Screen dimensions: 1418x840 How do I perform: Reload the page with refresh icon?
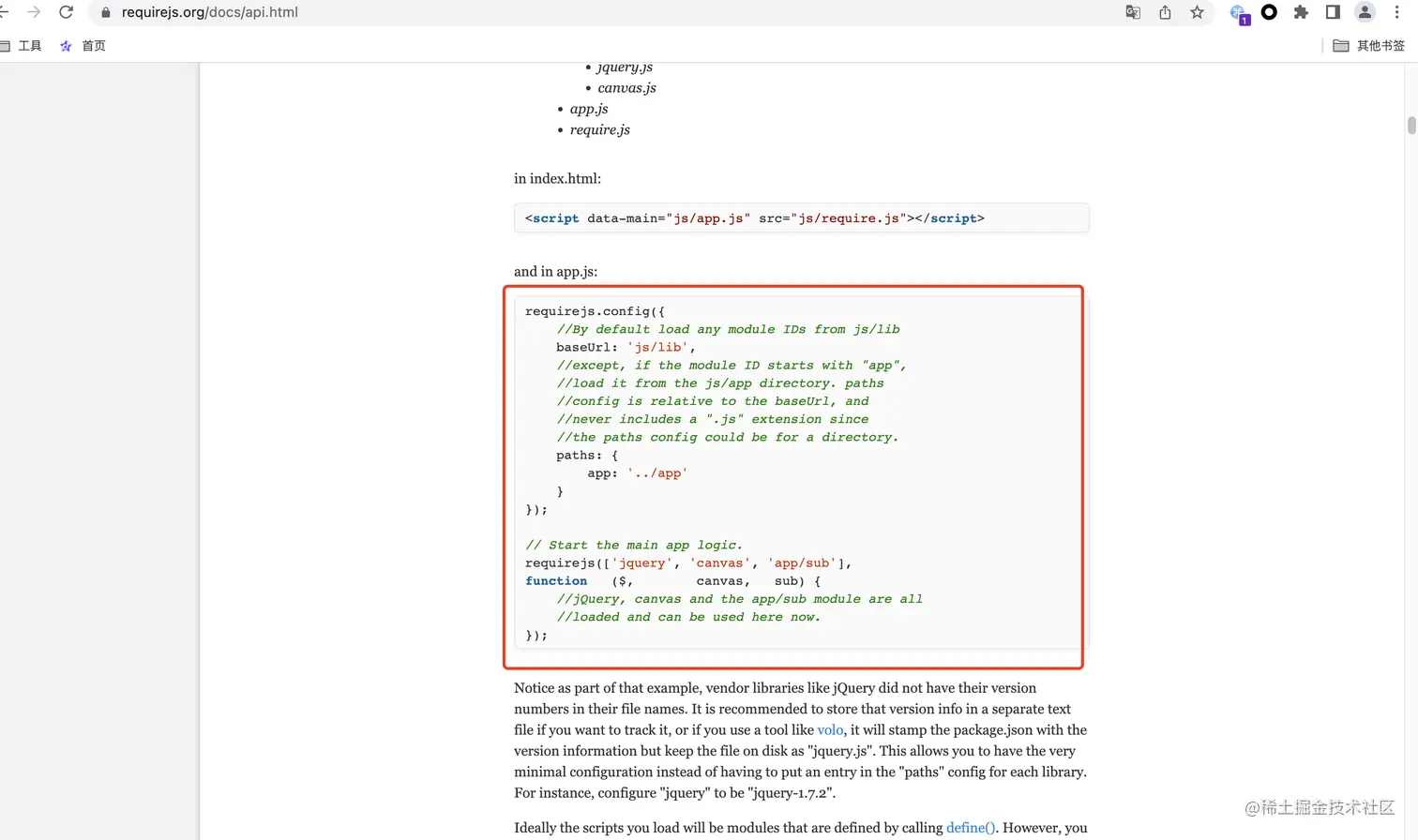coord(66,12)
